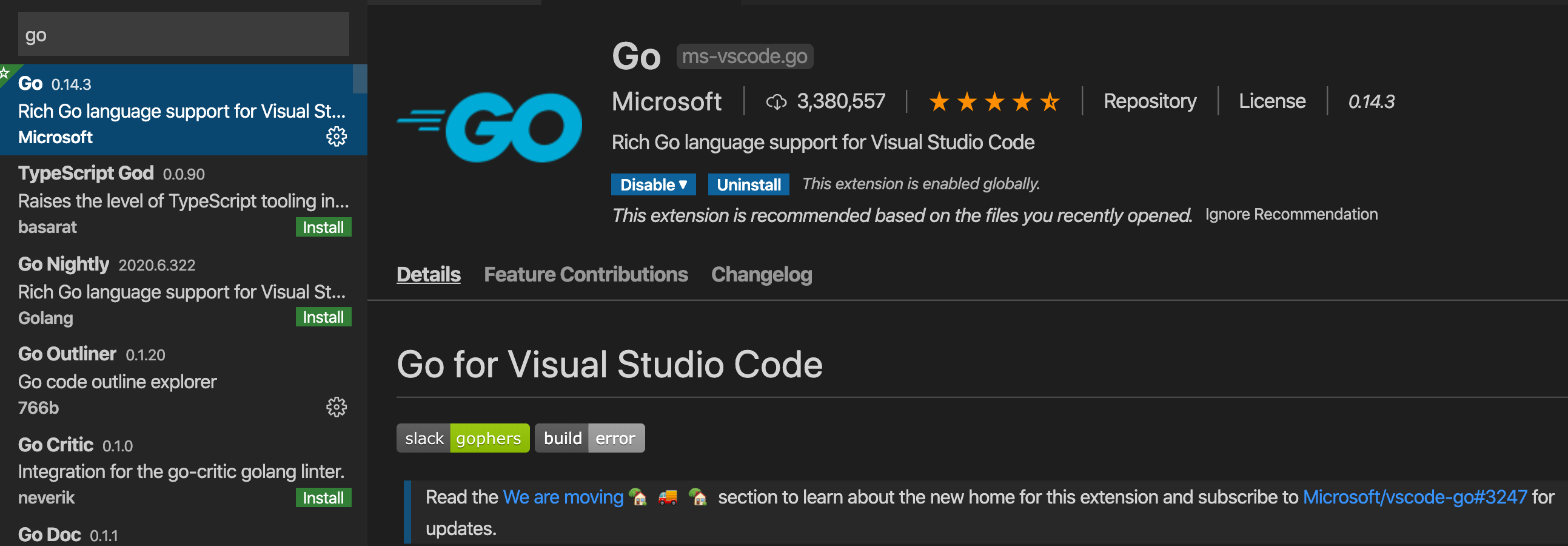Select Go Critic in the extensions list
Image resolution: width=1568 pixels, height=546 pixels.
point(183,471)
